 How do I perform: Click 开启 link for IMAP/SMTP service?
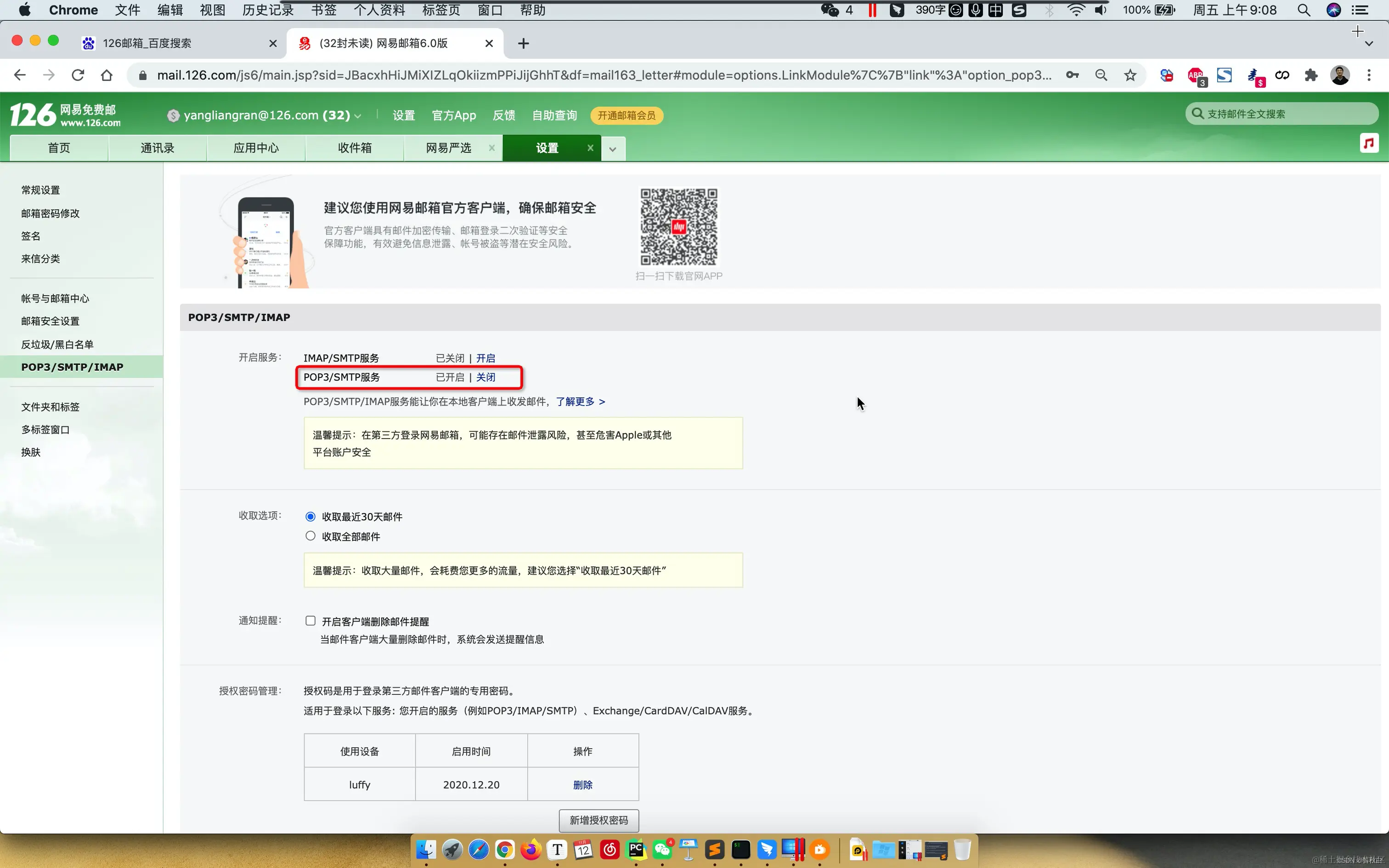pyautogui.click(x=485, y=358)
